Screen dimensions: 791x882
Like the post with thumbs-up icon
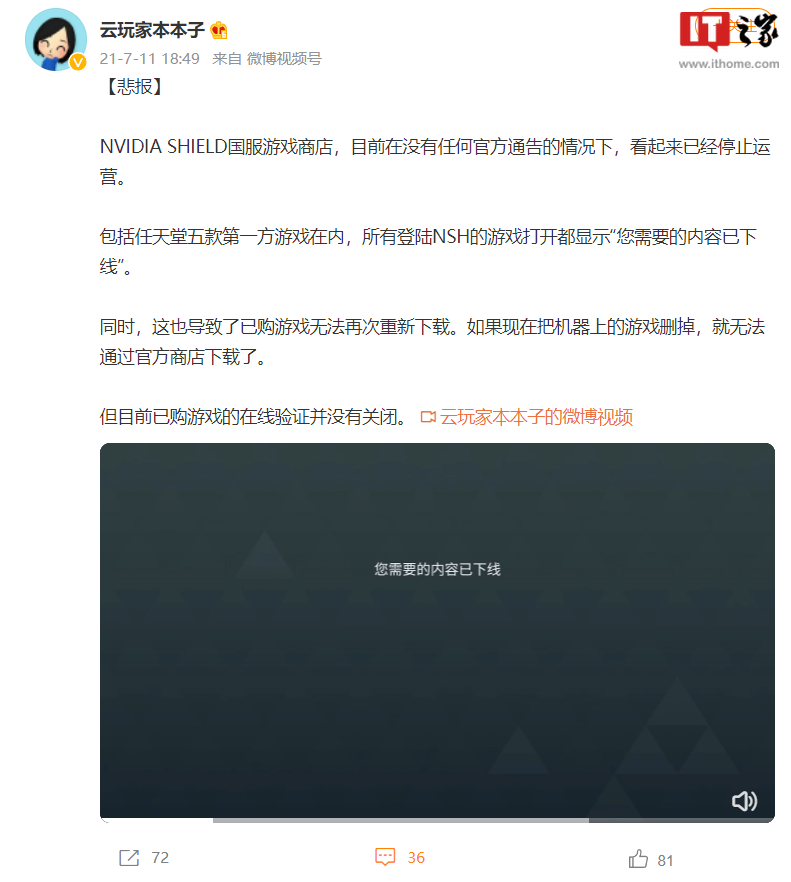(x=638, y=859)
